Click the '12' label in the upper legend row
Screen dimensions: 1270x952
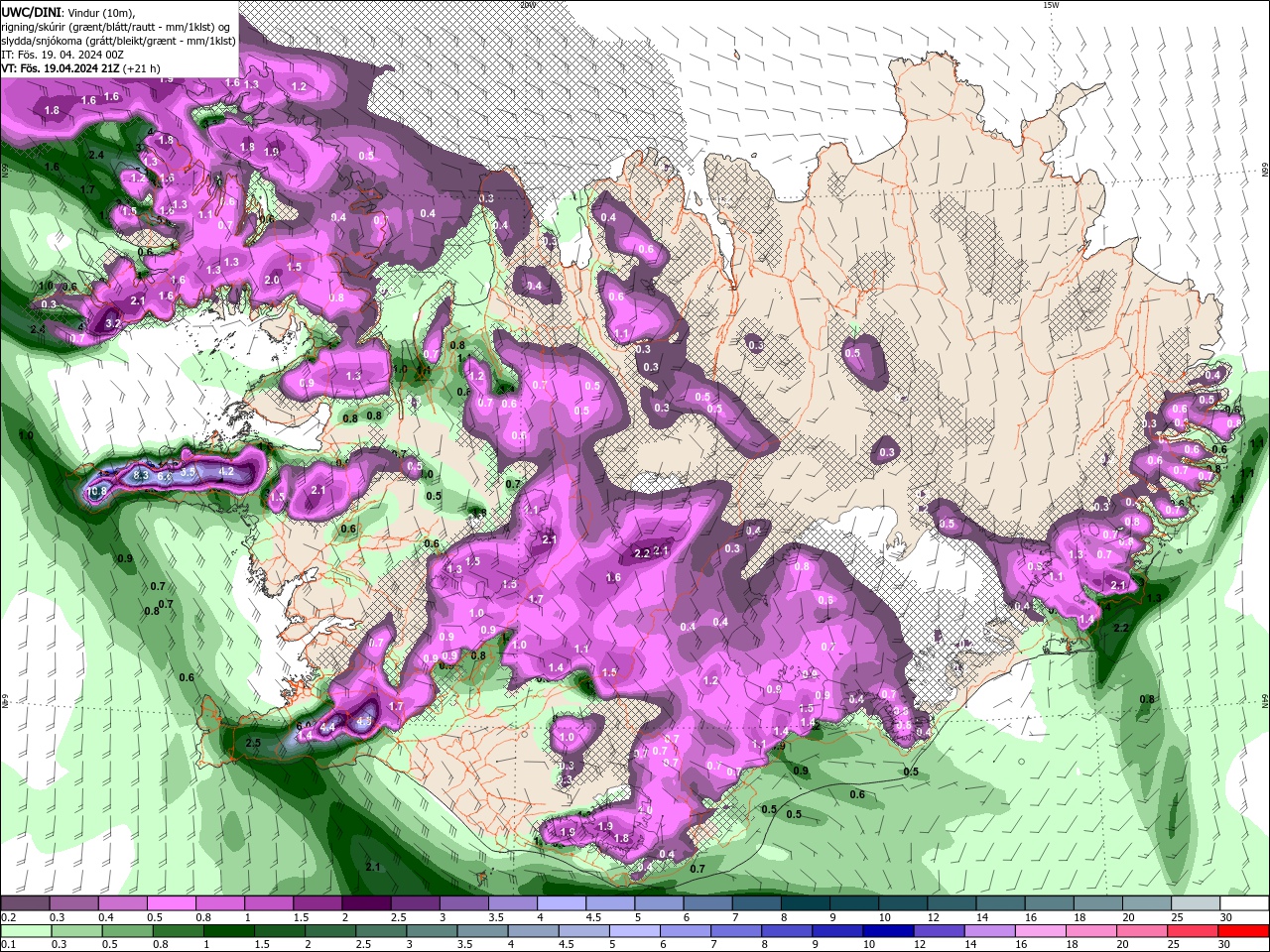pos(932,917)
